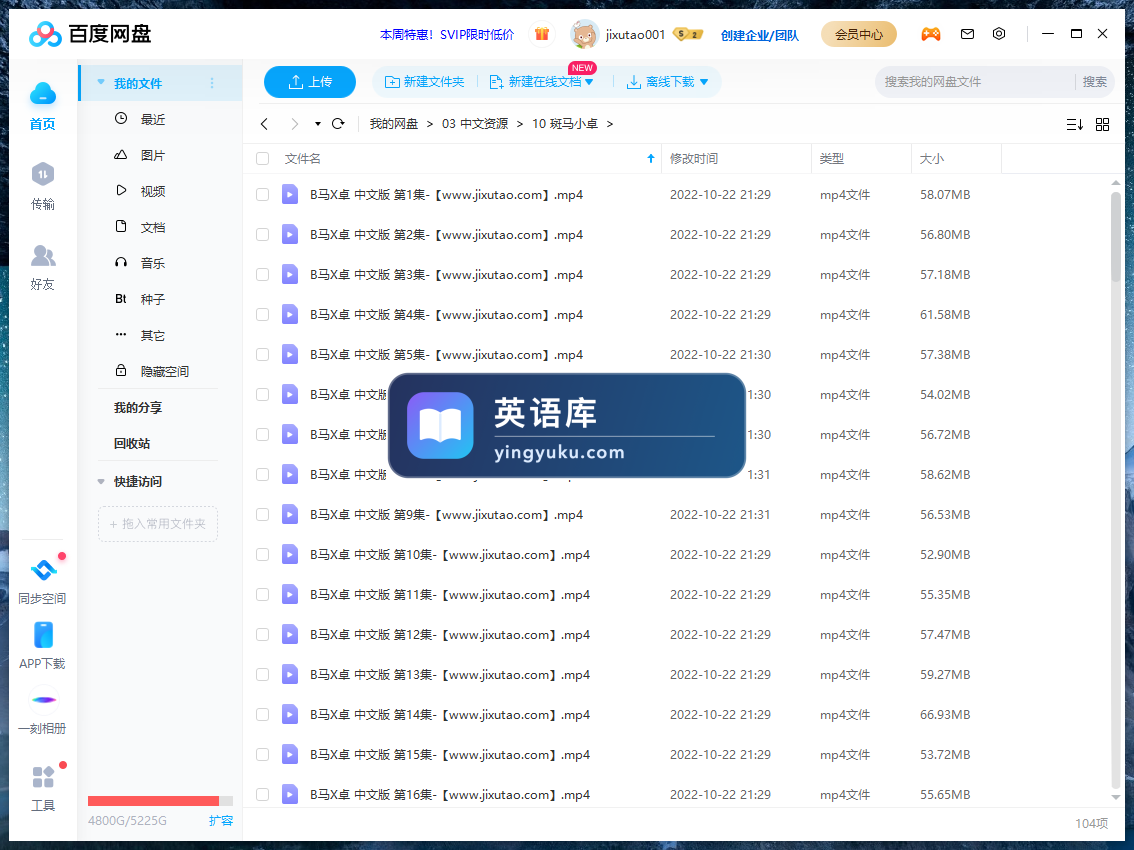Image resolution: width=1134 pixels, height=850 pixels.
Task: Sort by 修改时间 column header
Action: tap(694, 158)
